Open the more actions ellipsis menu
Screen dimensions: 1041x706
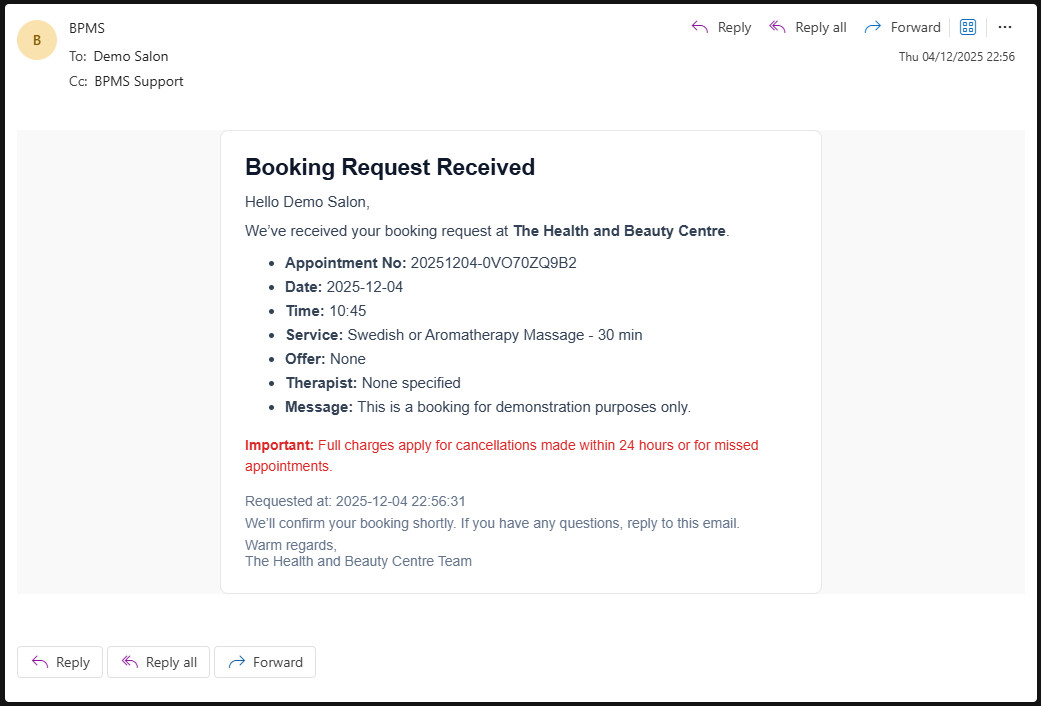click(x=1005, y=27)
